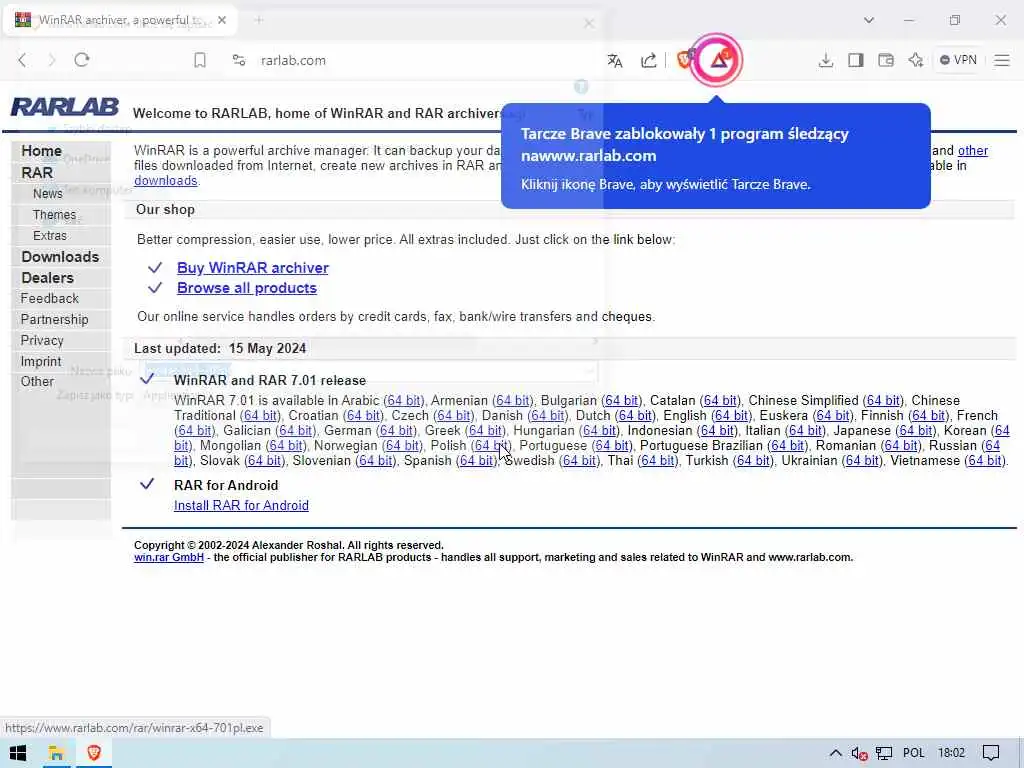Toggle the sidebar panel icon
This screenshot has width=1024, height=768.
click(856, 60)
